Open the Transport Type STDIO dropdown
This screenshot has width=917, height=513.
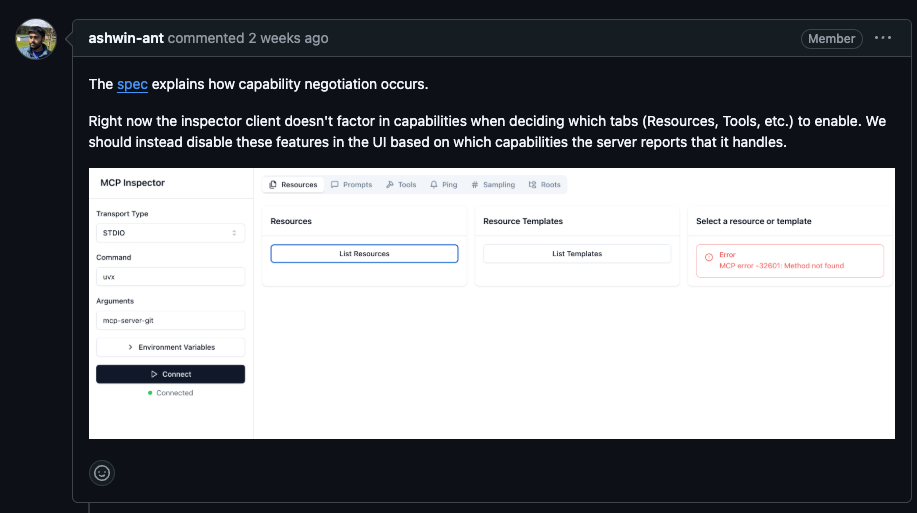point(170,233)
